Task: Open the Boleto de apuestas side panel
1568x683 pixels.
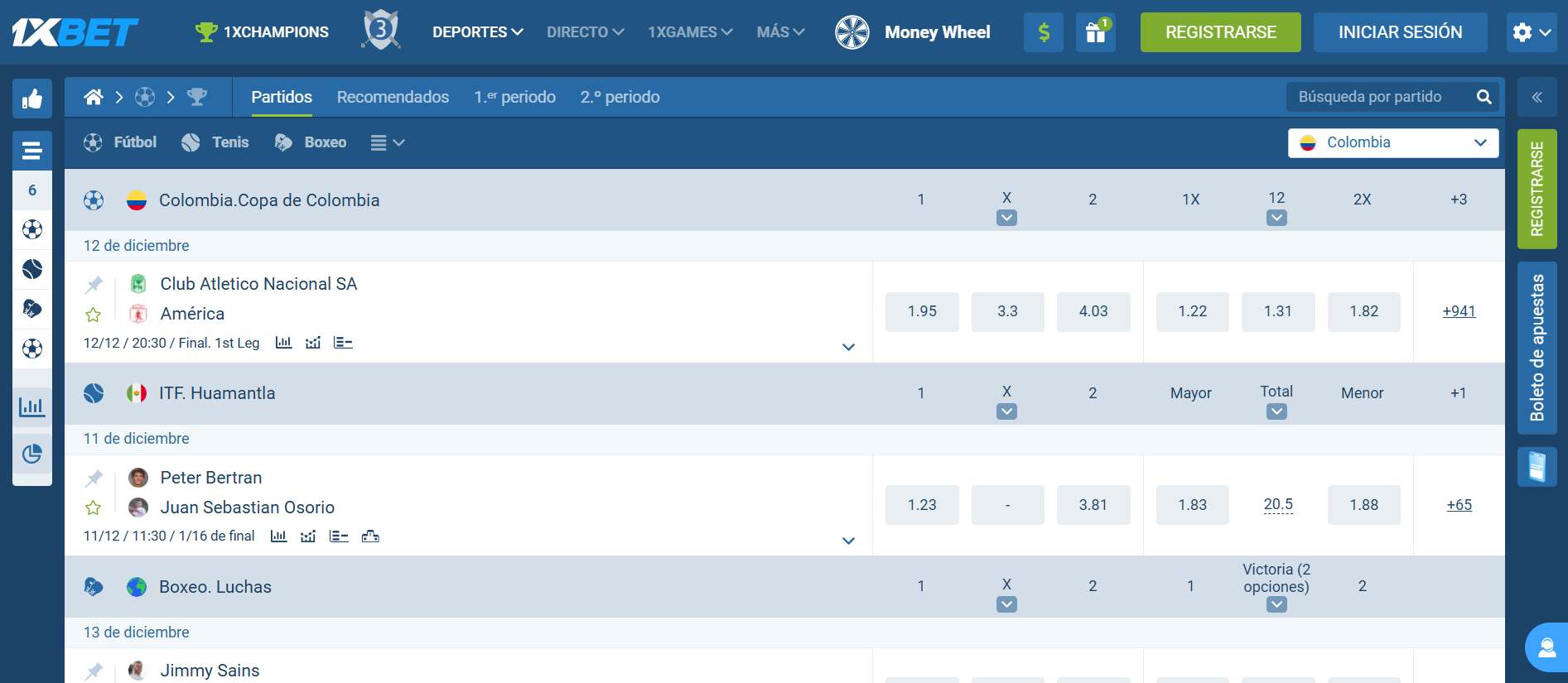Action: tap(1537, 348)
